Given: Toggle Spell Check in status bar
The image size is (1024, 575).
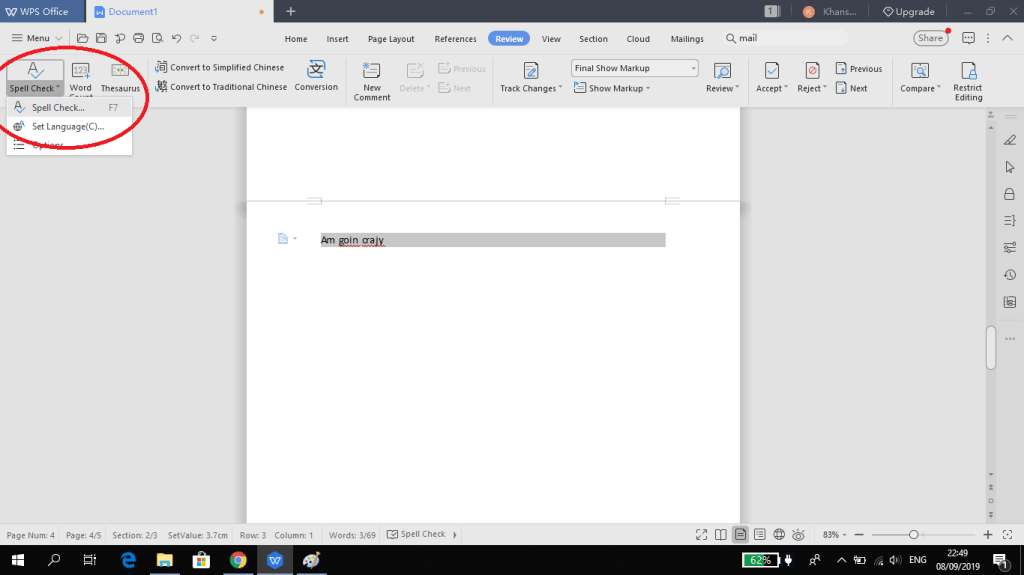Looking at the screenshot, I should pyautogui.click(x=417, y=534).
